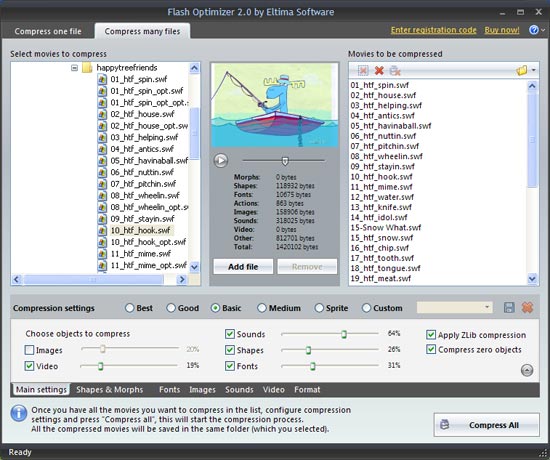Open the yellow folder icon in movies toolbar
This screenshot has width=550, height=460.
[x=522, y=70]
